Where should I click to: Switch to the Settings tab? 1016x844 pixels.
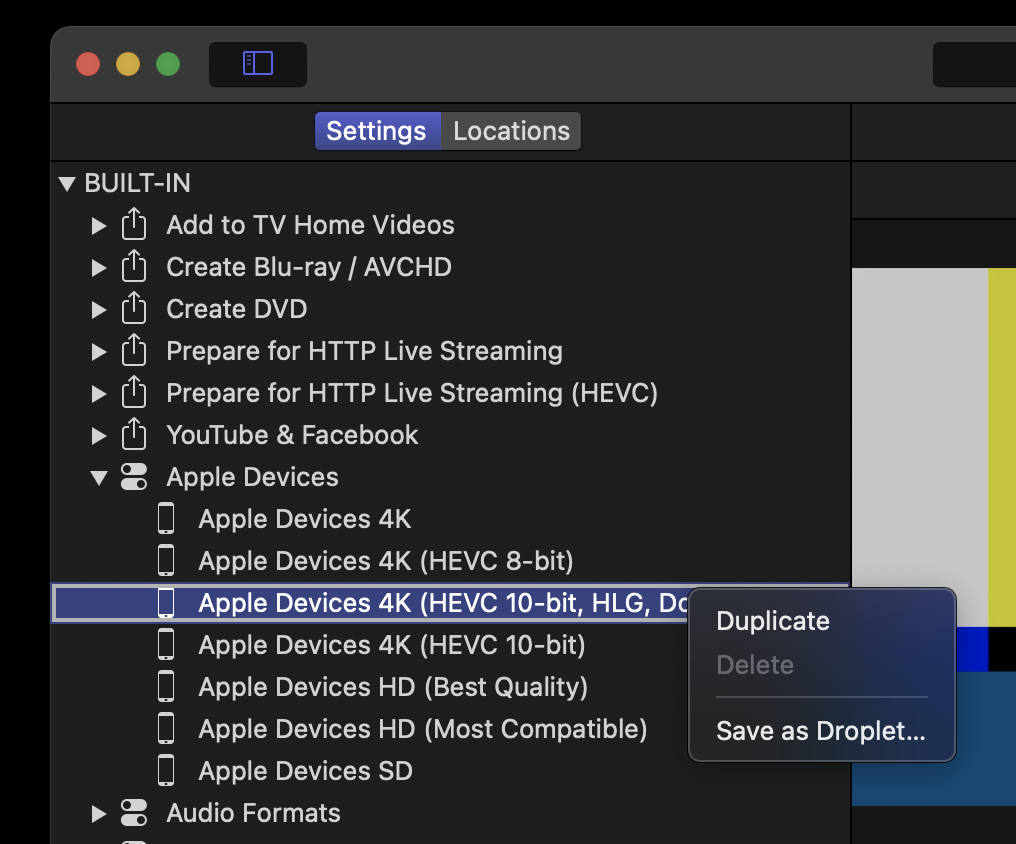click(376, 131)
